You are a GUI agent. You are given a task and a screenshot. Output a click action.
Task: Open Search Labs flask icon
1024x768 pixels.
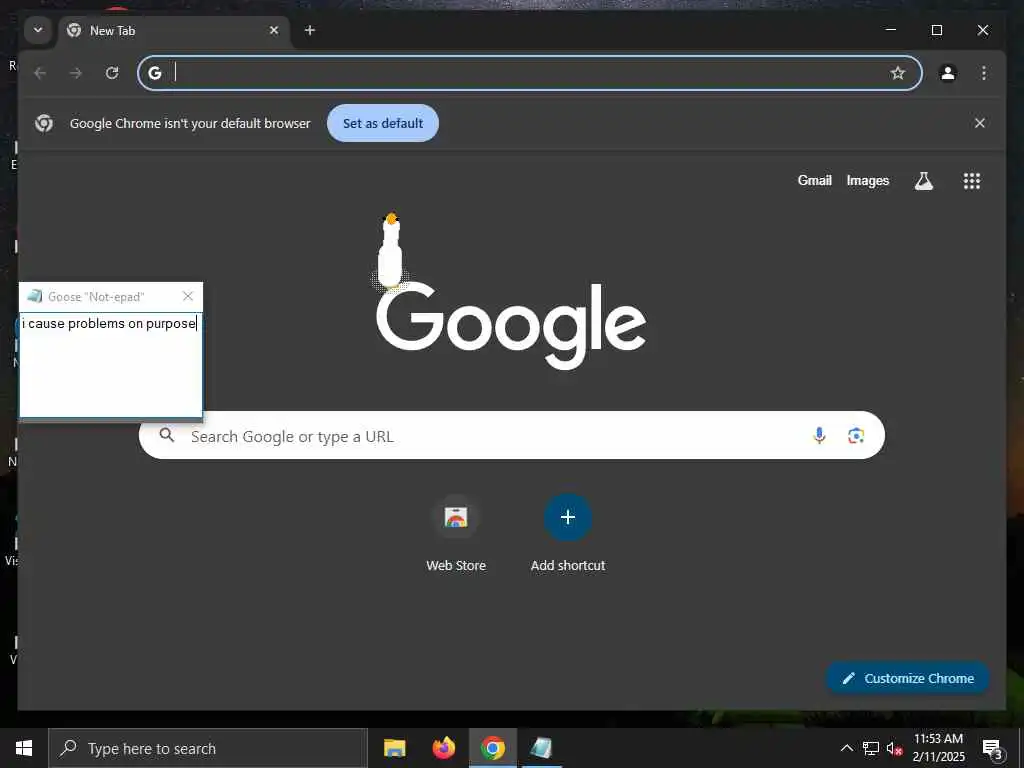click(923, 181)
